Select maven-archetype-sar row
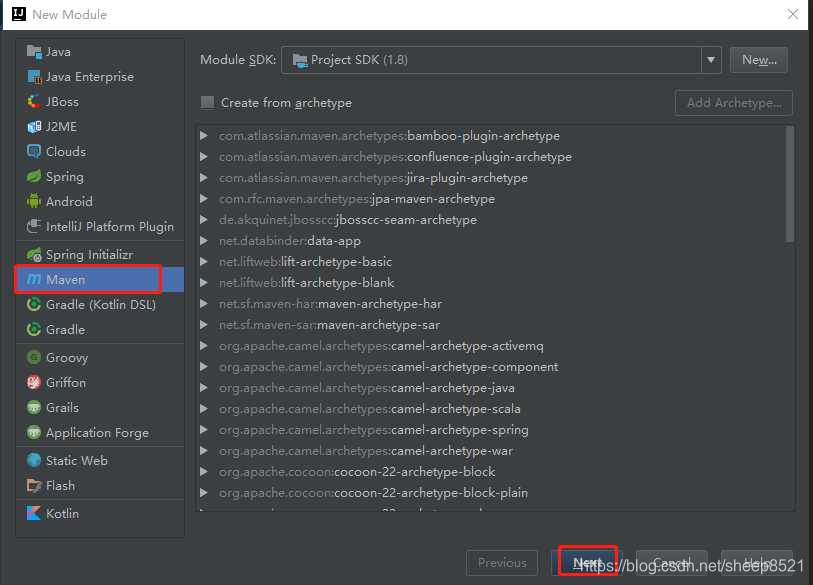813x585 pixels. point(490,325)
